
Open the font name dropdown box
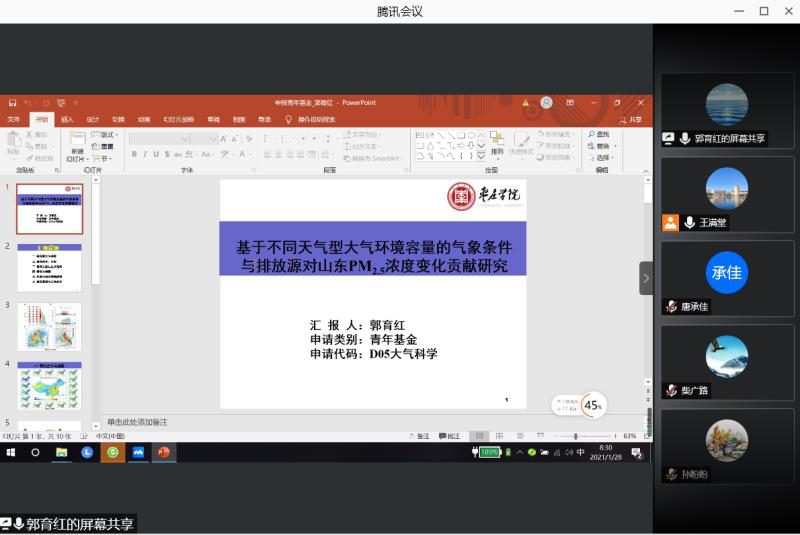pyautogui.click(x=172, y=138)
